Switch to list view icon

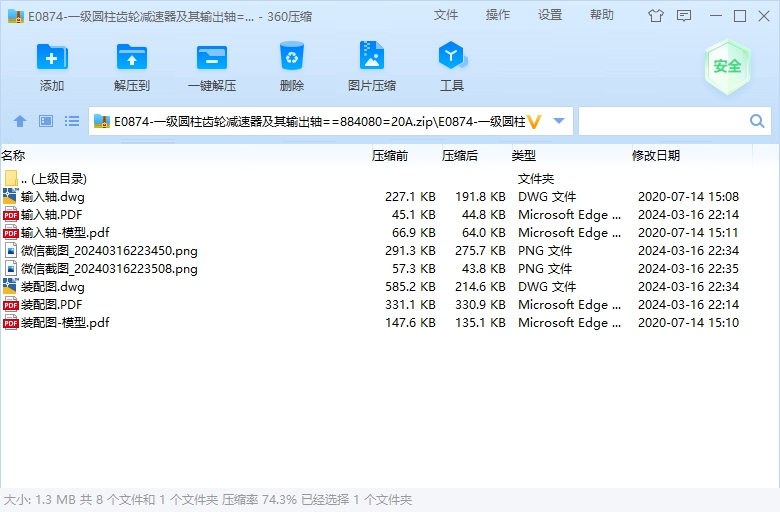[72, 121]
